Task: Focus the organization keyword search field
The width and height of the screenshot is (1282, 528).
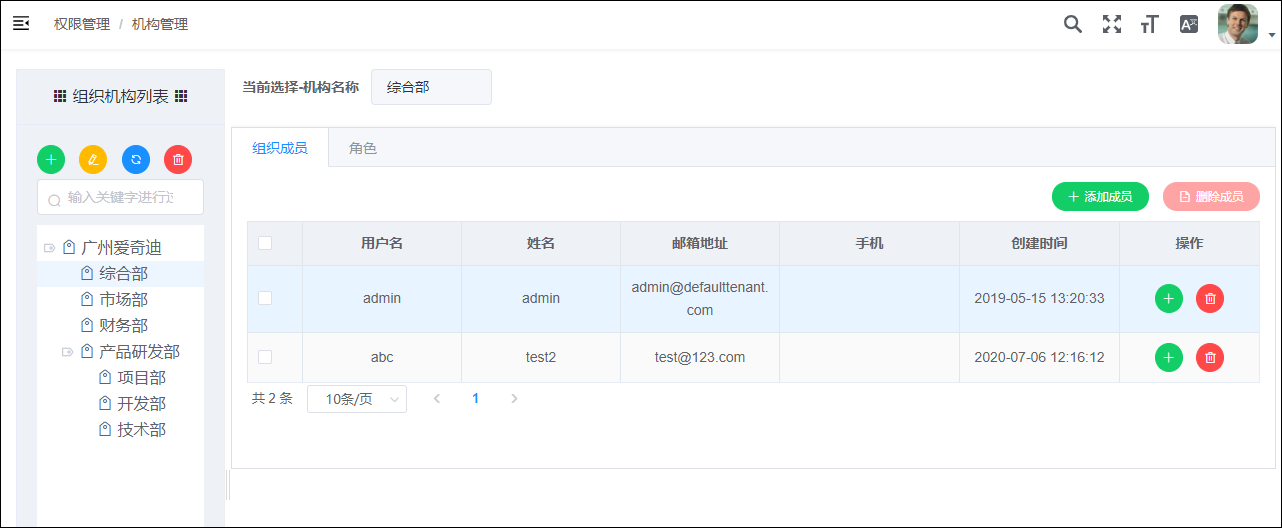Action: [x=120, y=197]
